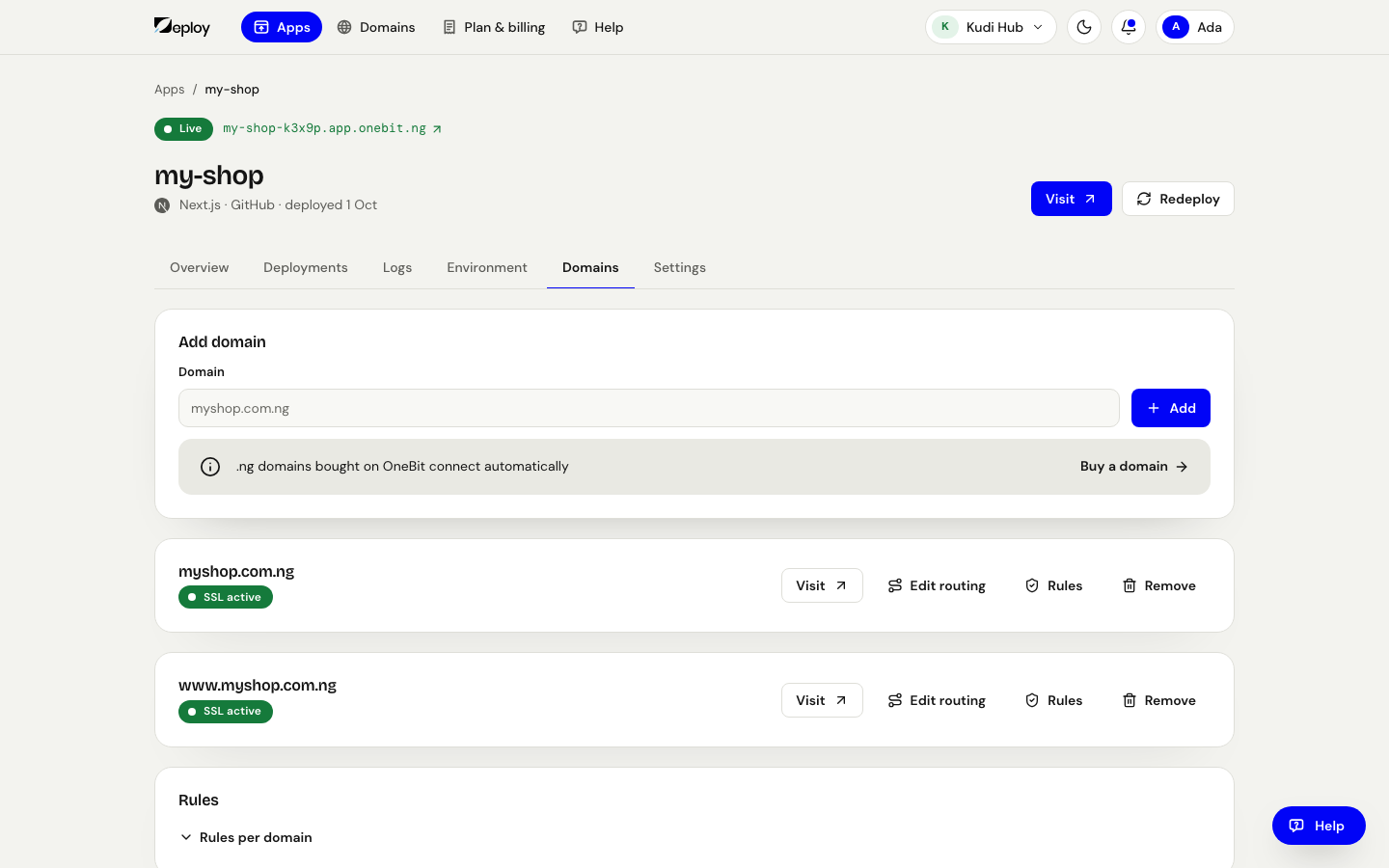This screenshot has width=1389, height=868.
Task: Remove www.myshop.com.ng domain
Action: [x=1158, y=700]
